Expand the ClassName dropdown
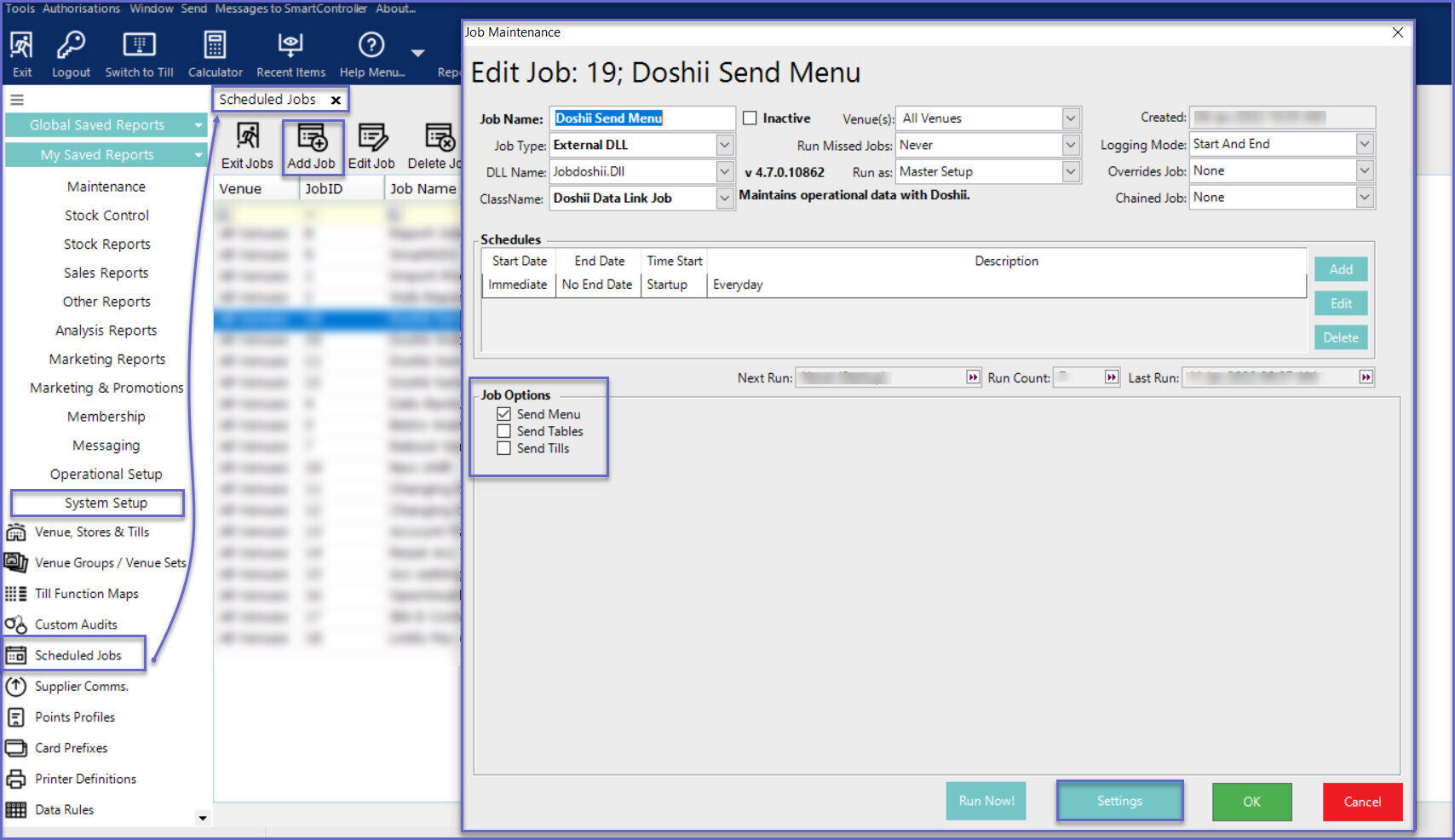This screenshot has width=1455, height=840. click(724, 198)
